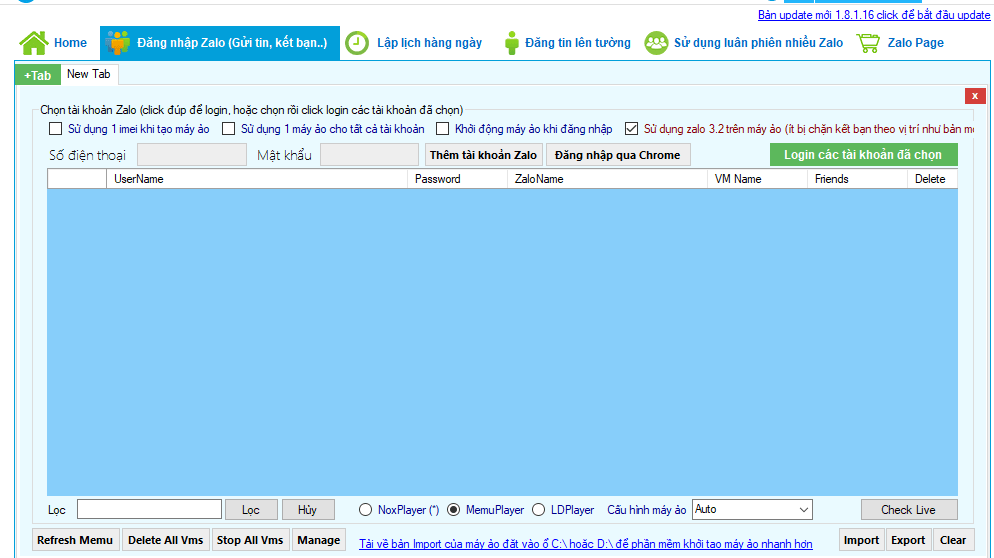The height and width of the screenshot is (558, 994).
Task: Check 'Khởi động máy ảo khi đăng nhập'
Action: pos(442,129)
